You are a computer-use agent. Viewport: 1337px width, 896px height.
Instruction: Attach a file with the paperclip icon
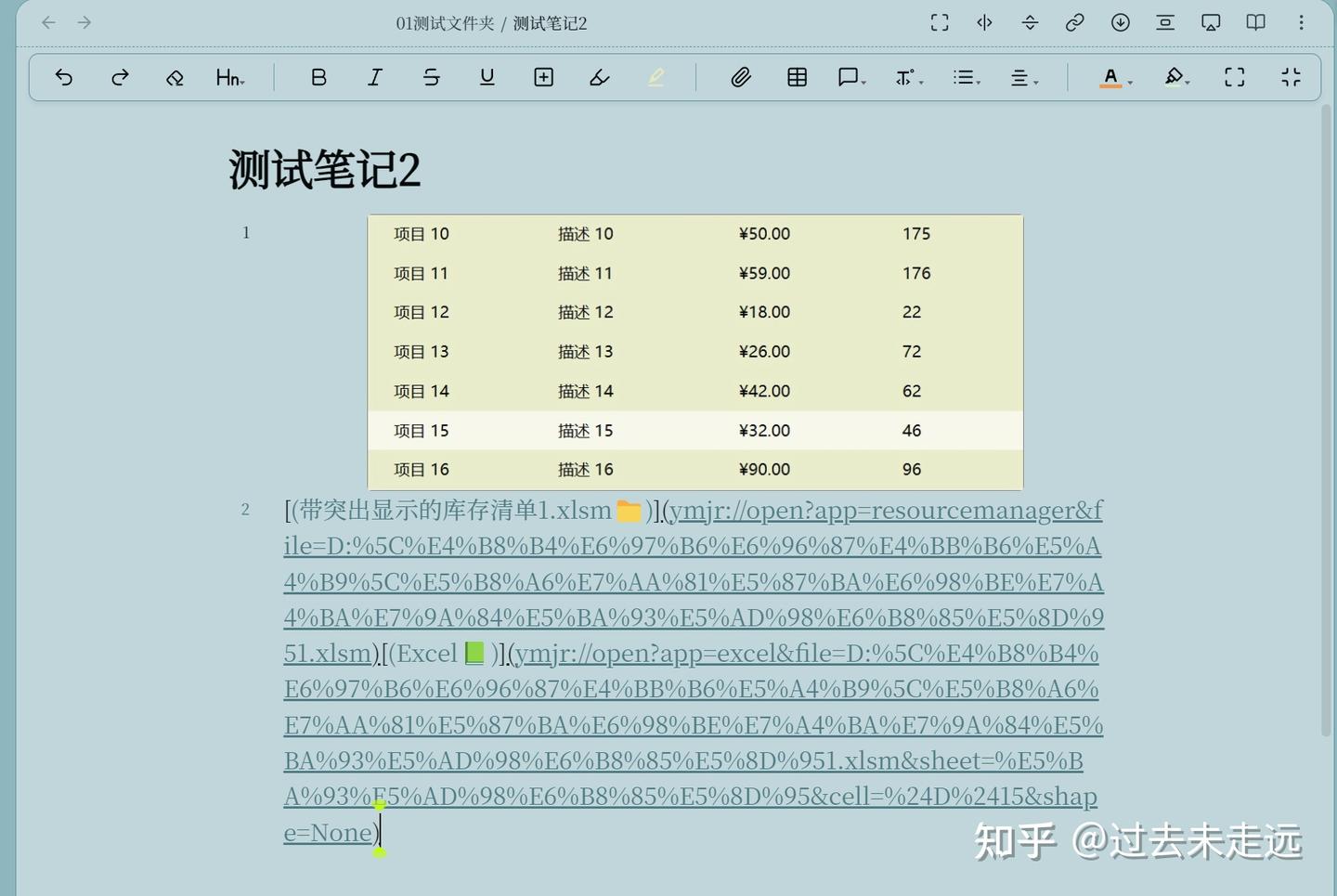pos(741,77)
